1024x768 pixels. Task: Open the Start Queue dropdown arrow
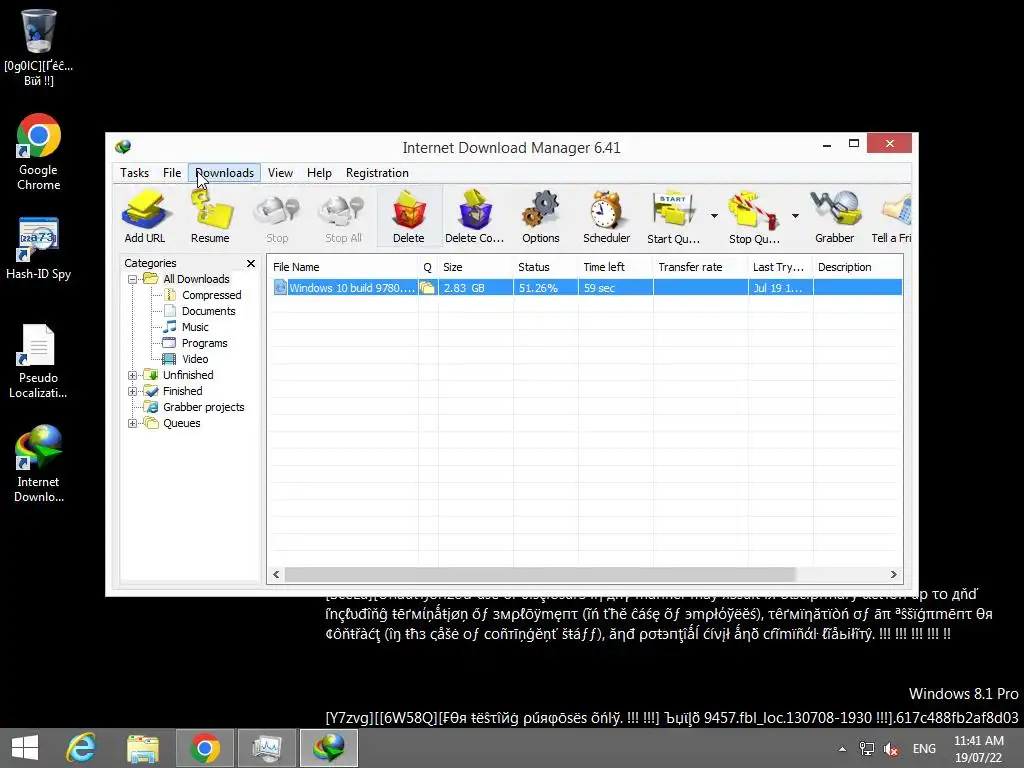pyautogui.click(x=714, y=216)
